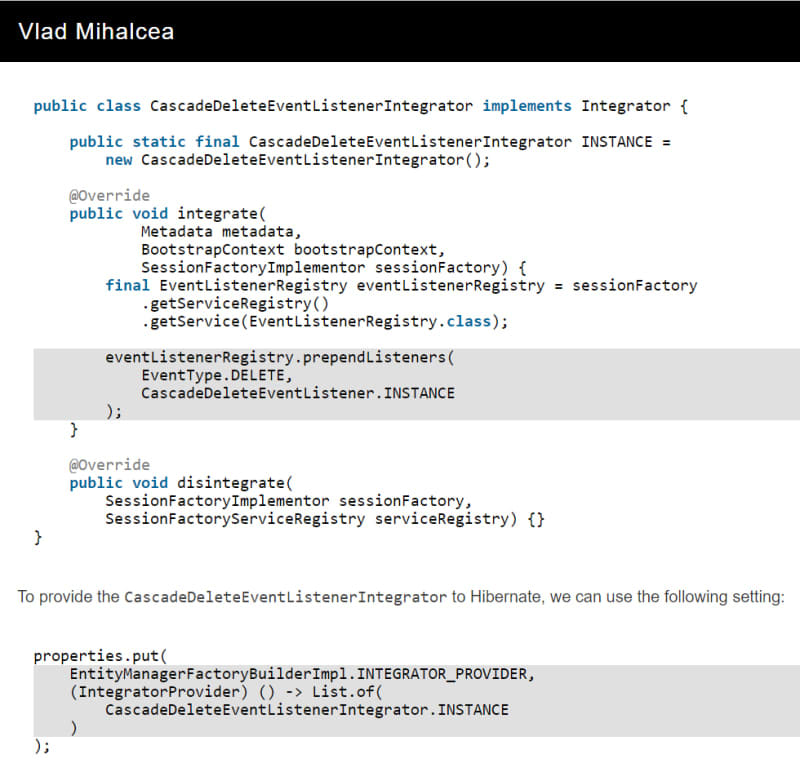Click the word Hibernate in the paragraph

point(506,597)
